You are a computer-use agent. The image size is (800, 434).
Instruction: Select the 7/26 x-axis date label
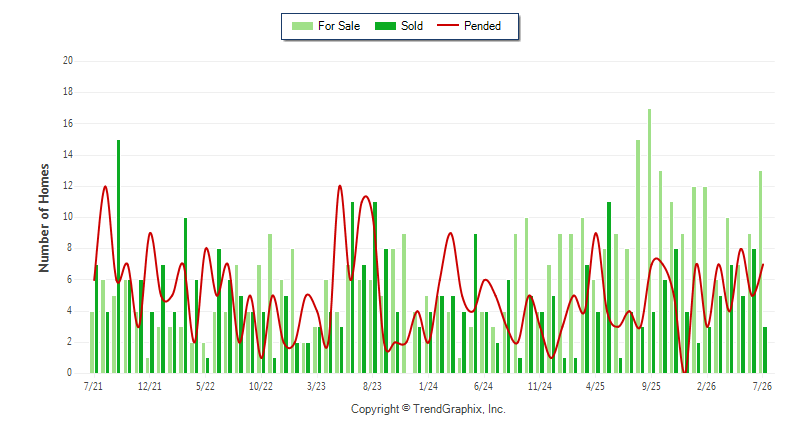click(x=762, y=386)
